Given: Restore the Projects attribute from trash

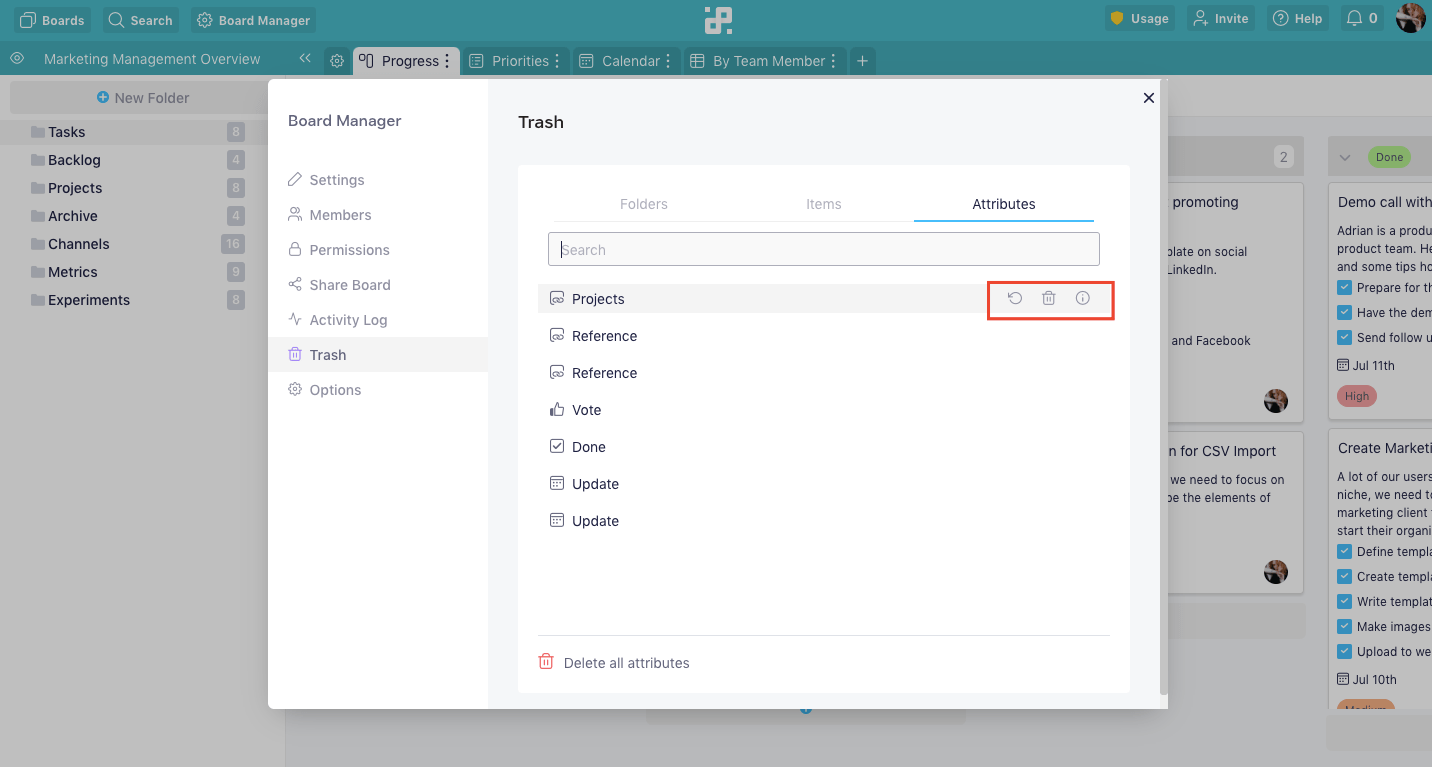Looking at the screenshot, I should 1015,298.
